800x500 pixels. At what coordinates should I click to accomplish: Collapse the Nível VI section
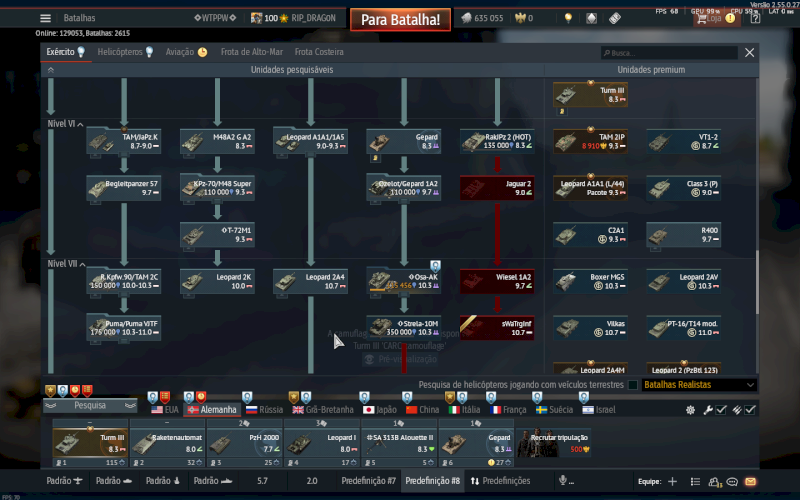(80, 124)
